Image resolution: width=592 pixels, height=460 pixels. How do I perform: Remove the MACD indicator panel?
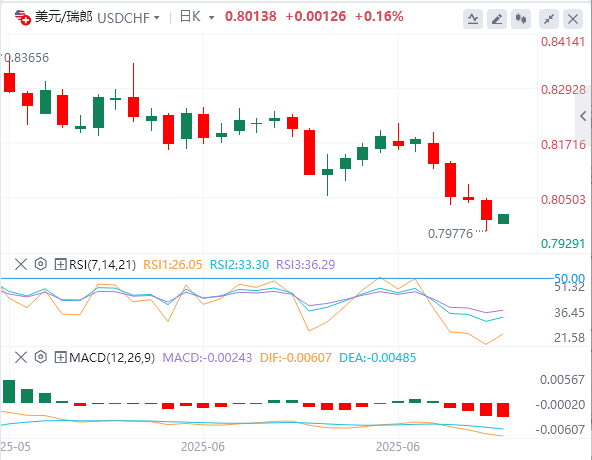coord(21,357)
